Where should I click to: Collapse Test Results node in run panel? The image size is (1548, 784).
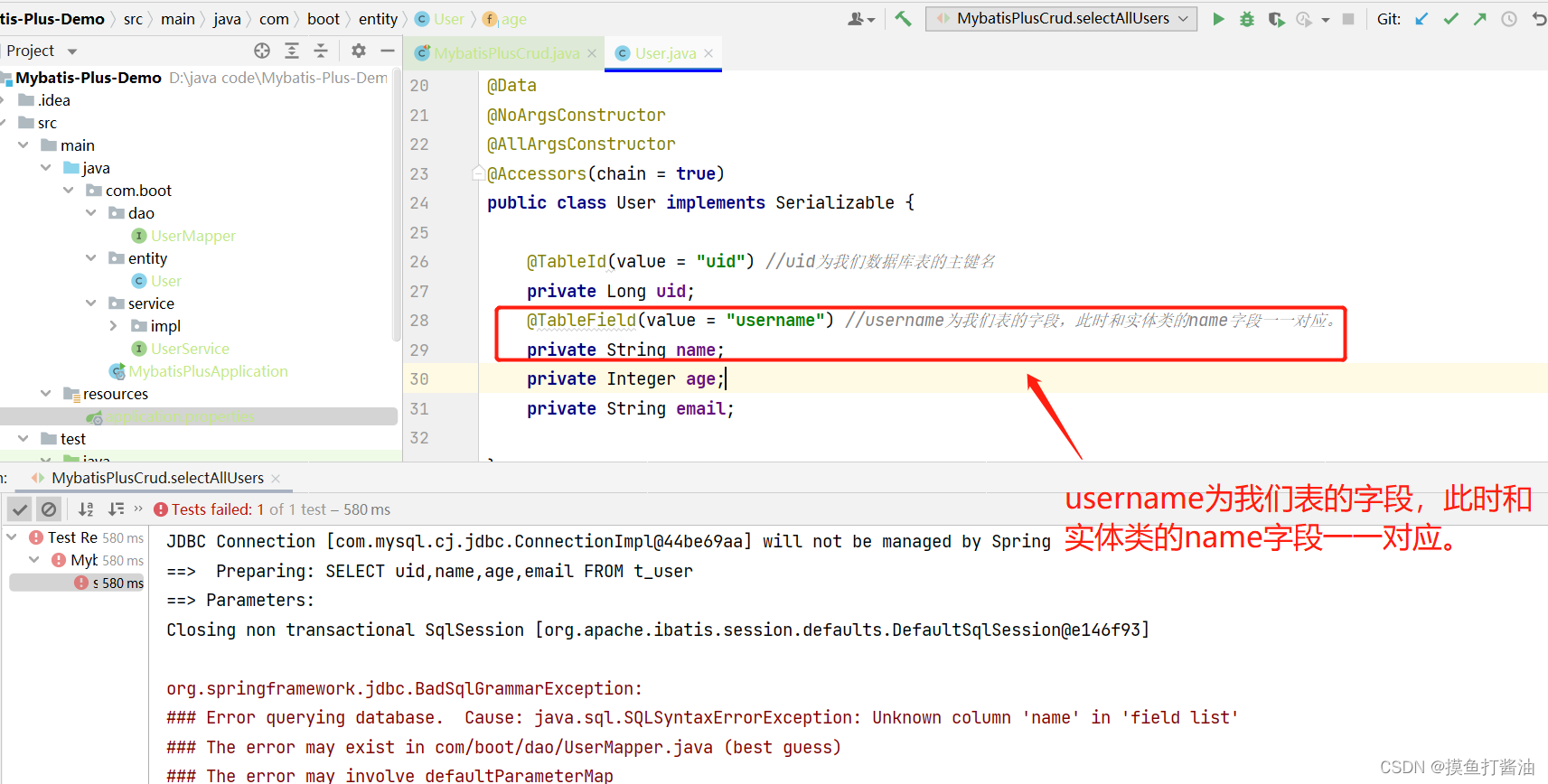[11, 537]
